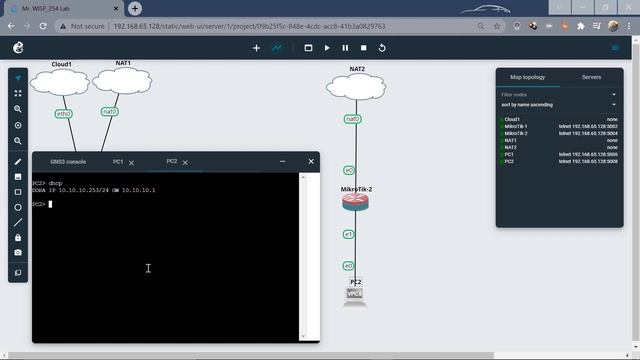Image resolution: width=640 pixels, height=360 pixels.
Task: Open the Servers tab
Action: (591, 77)
